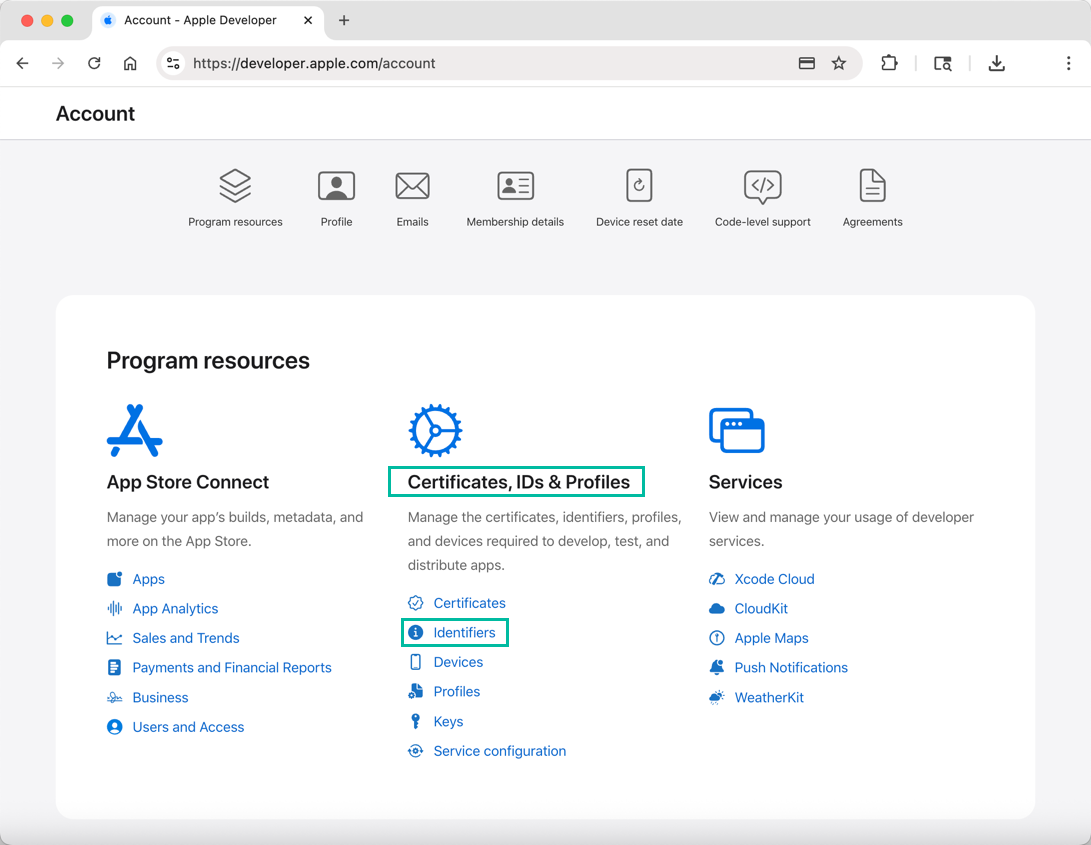Click the icon beside Apps link
Image resolution: width=1091 pixels, height=845 pixels.
pyautogui.click(x=115, y=579)
